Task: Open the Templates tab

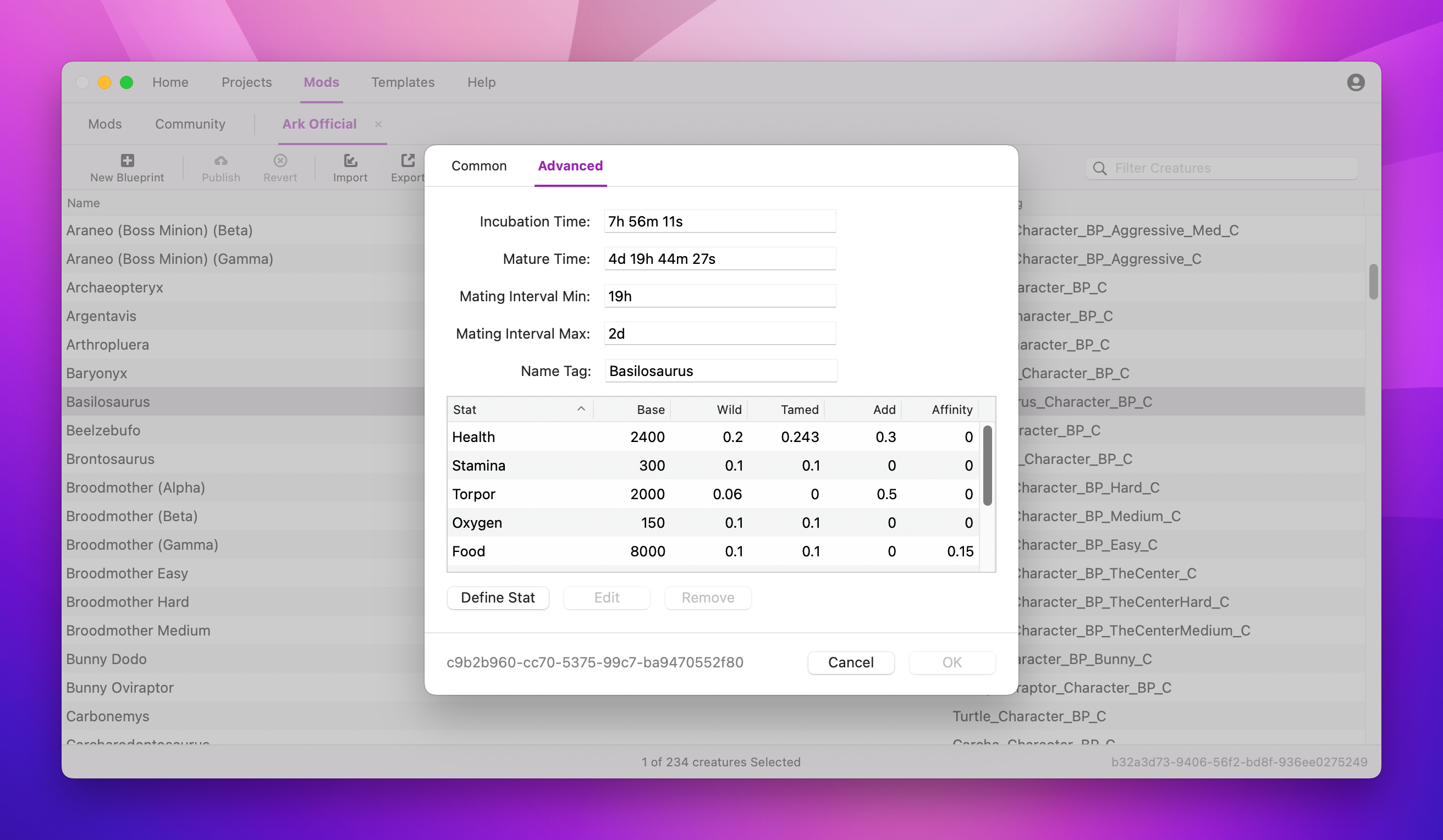Action: 403,82
